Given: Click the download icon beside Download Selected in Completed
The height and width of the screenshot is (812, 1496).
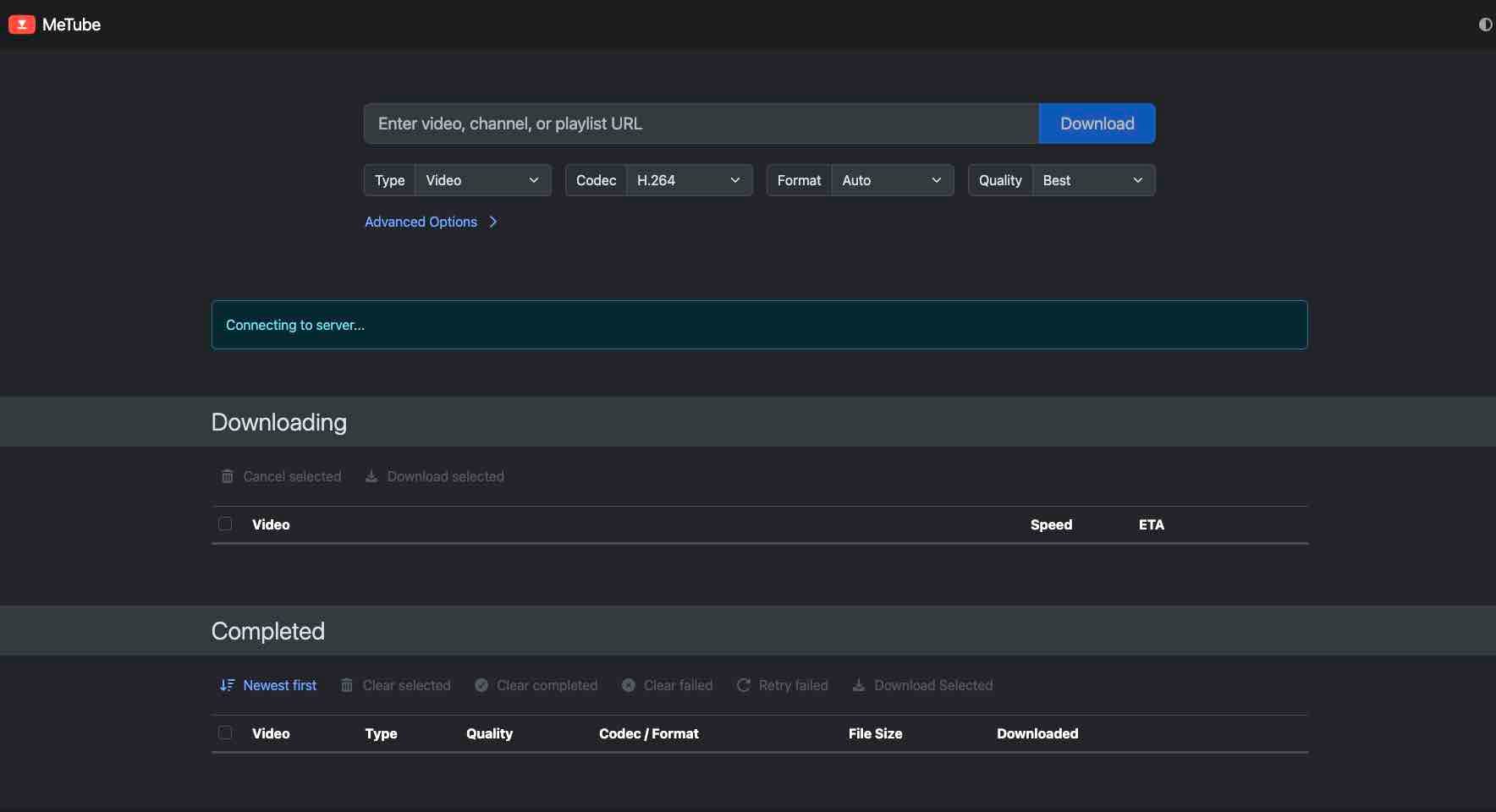Looking at the screenshot, I should tap(859, 685).
